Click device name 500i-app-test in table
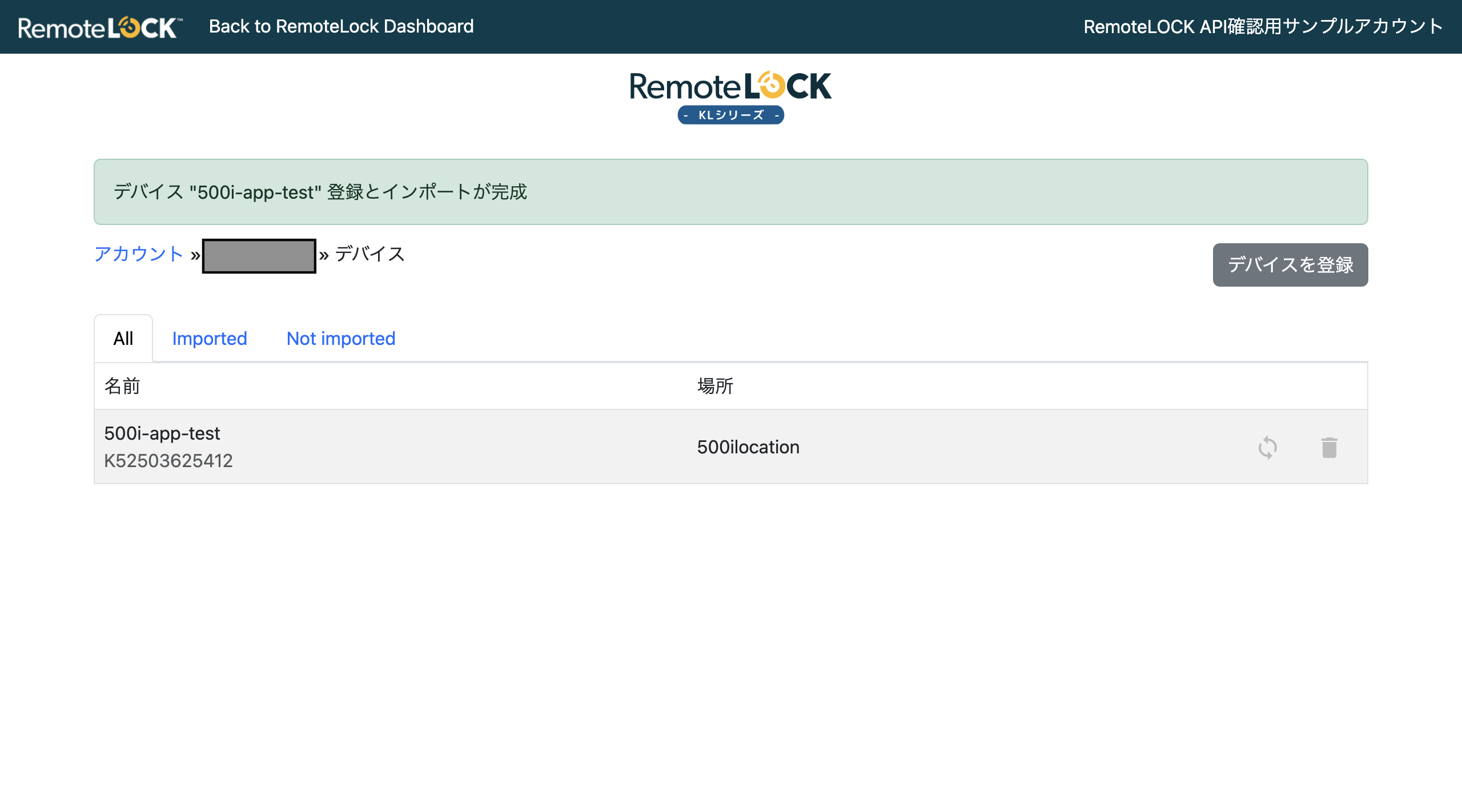 tap(162, 433)
